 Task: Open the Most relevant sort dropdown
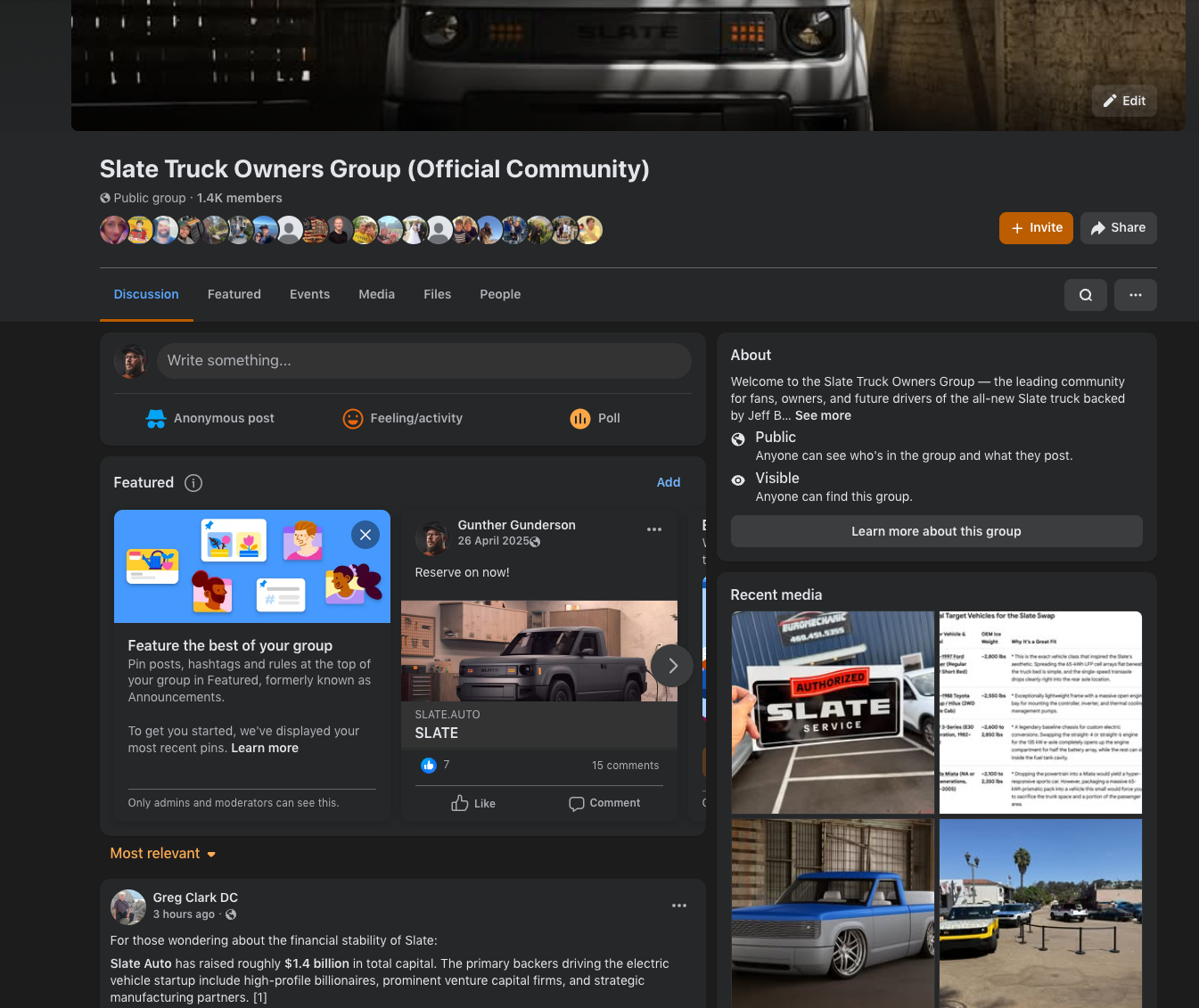click(x=163, y=854)
